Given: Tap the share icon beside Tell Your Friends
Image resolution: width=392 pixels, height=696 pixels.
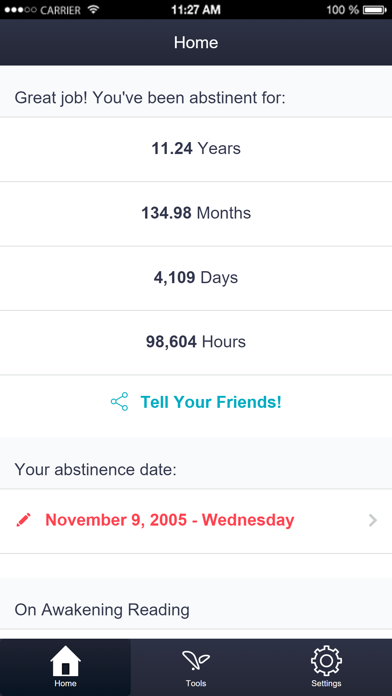Looking at the screenshot, I should click(x=119, y=402).
